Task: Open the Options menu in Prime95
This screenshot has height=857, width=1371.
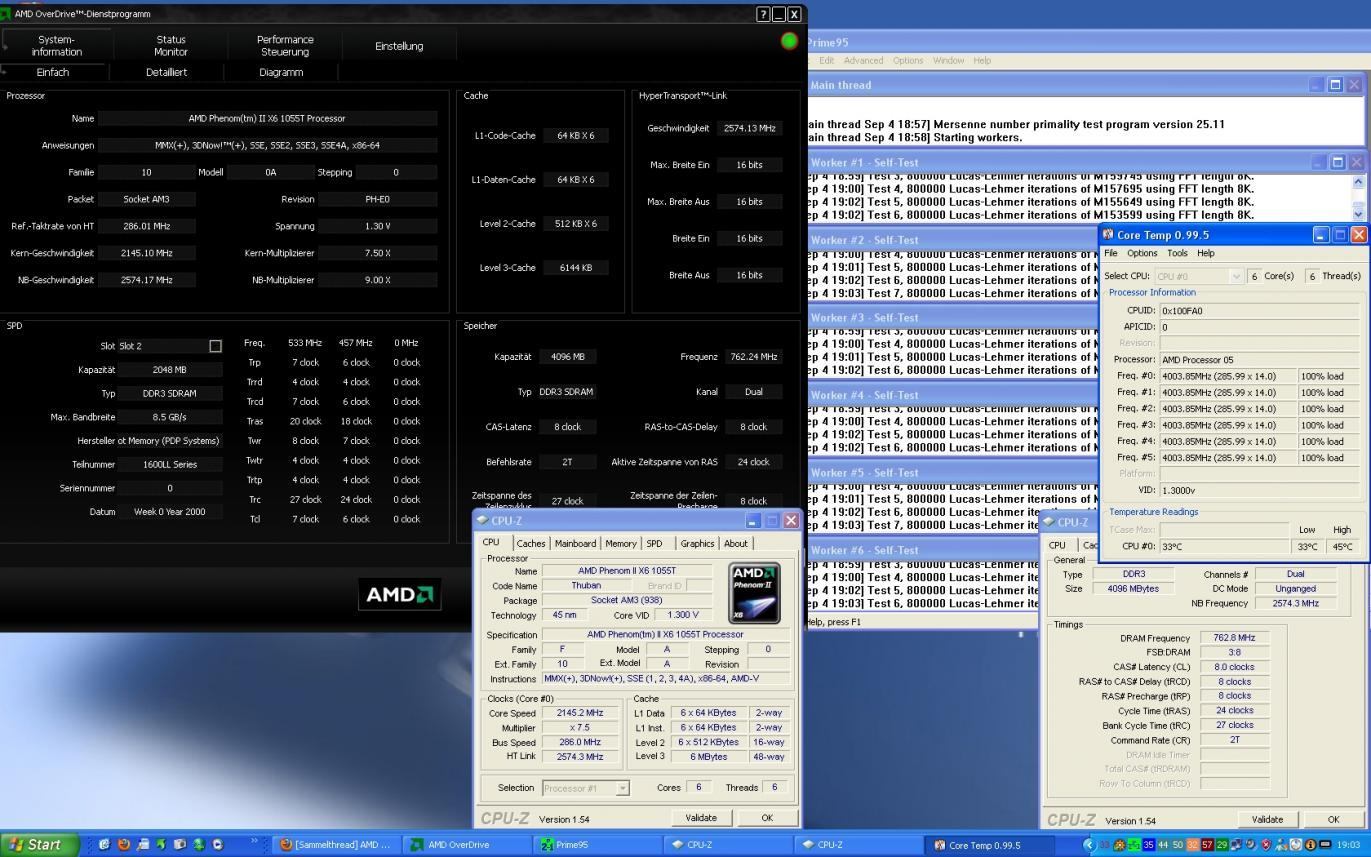Action: [908, 61]
